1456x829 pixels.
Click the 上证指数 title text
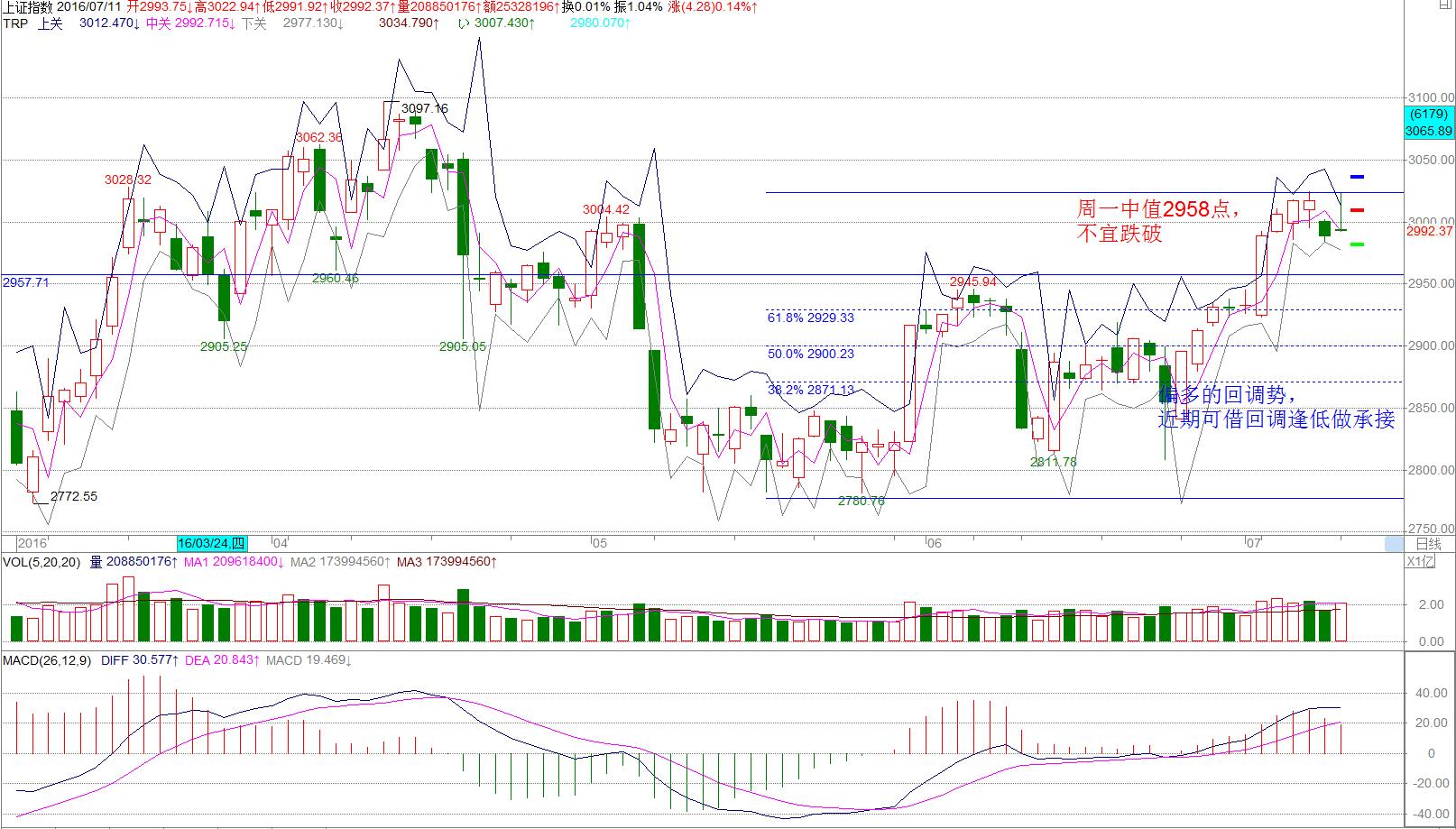pyautogui.click(x=28, y=7)
